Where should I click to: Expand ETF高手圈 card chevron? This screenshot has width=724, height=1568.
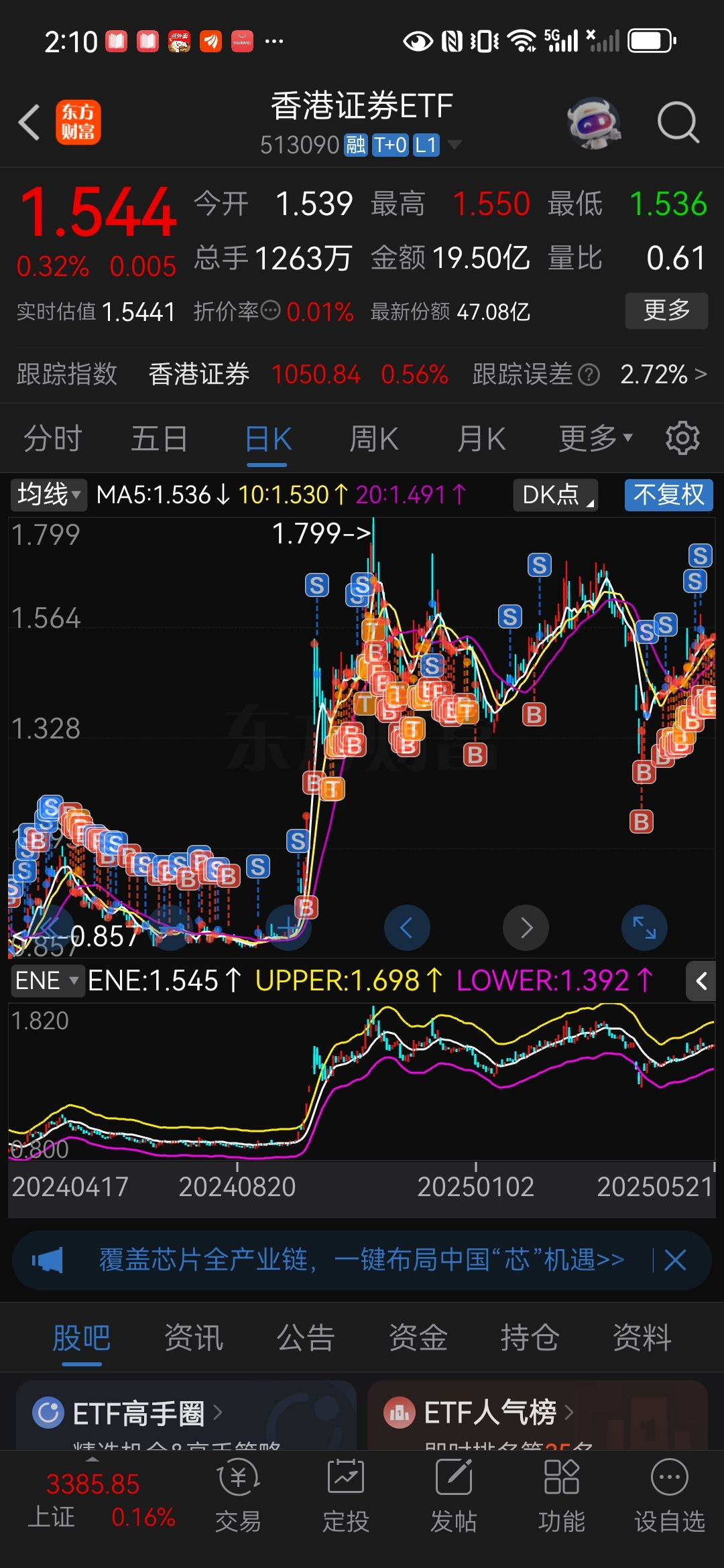click(218, 1413)
